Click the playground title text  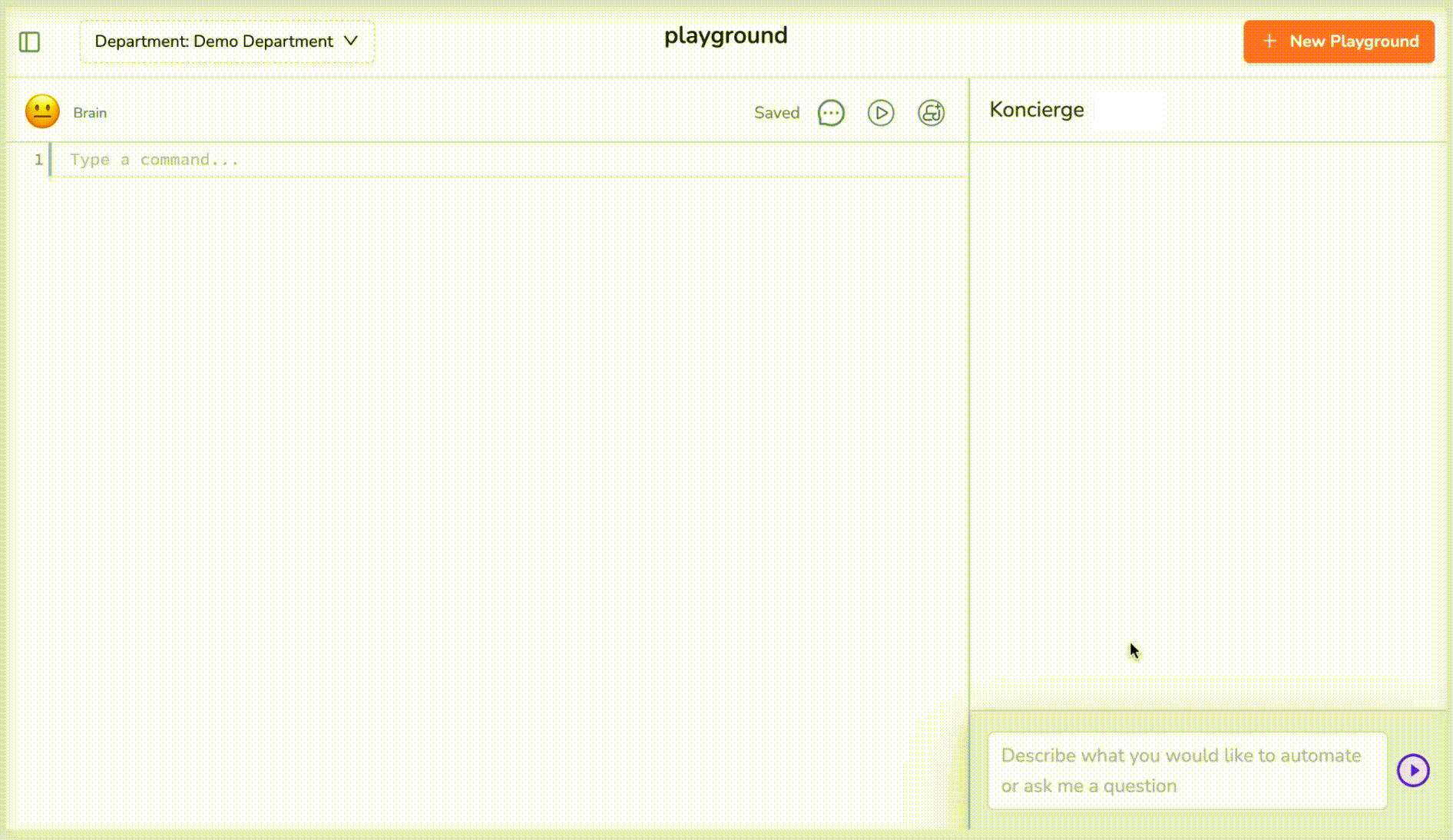click(x=726, y=36)
